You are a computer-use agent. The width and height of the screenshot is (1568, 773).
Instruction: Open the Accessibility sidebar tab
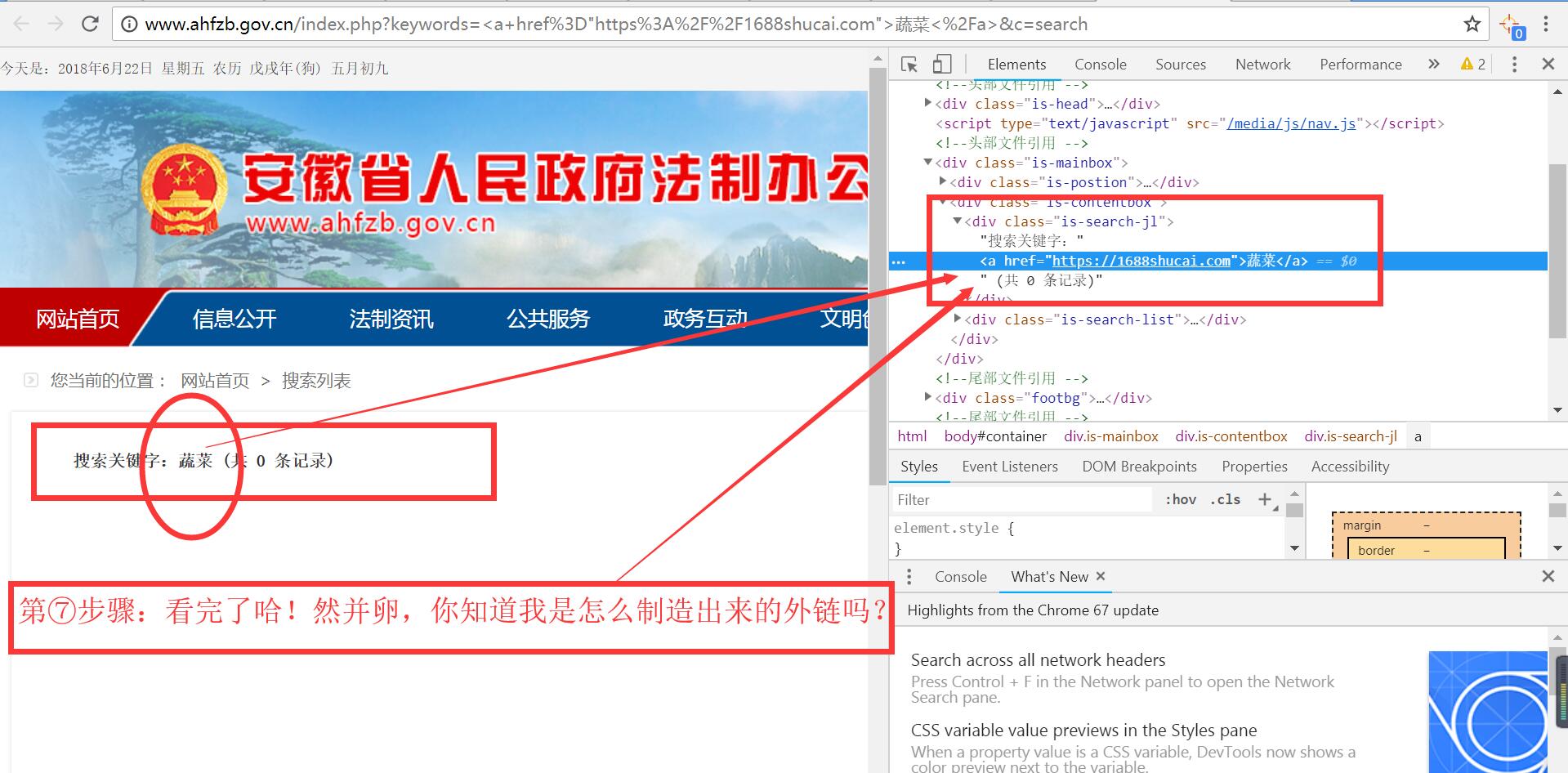(1350, 467)
